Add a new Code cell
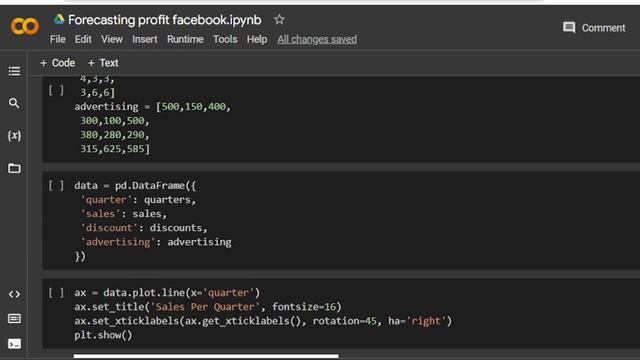 (58, 63)
